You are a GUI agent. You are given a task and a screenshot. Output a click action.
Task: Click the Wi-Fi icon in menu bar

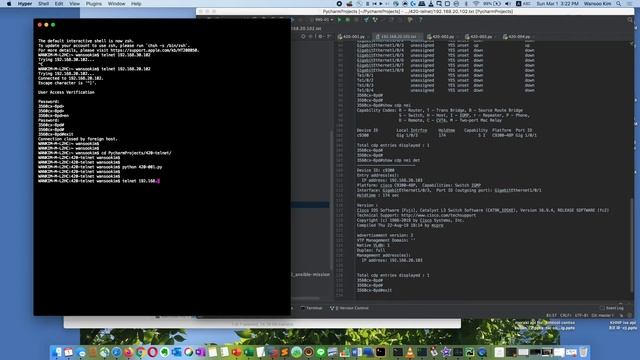pos(476,4)
